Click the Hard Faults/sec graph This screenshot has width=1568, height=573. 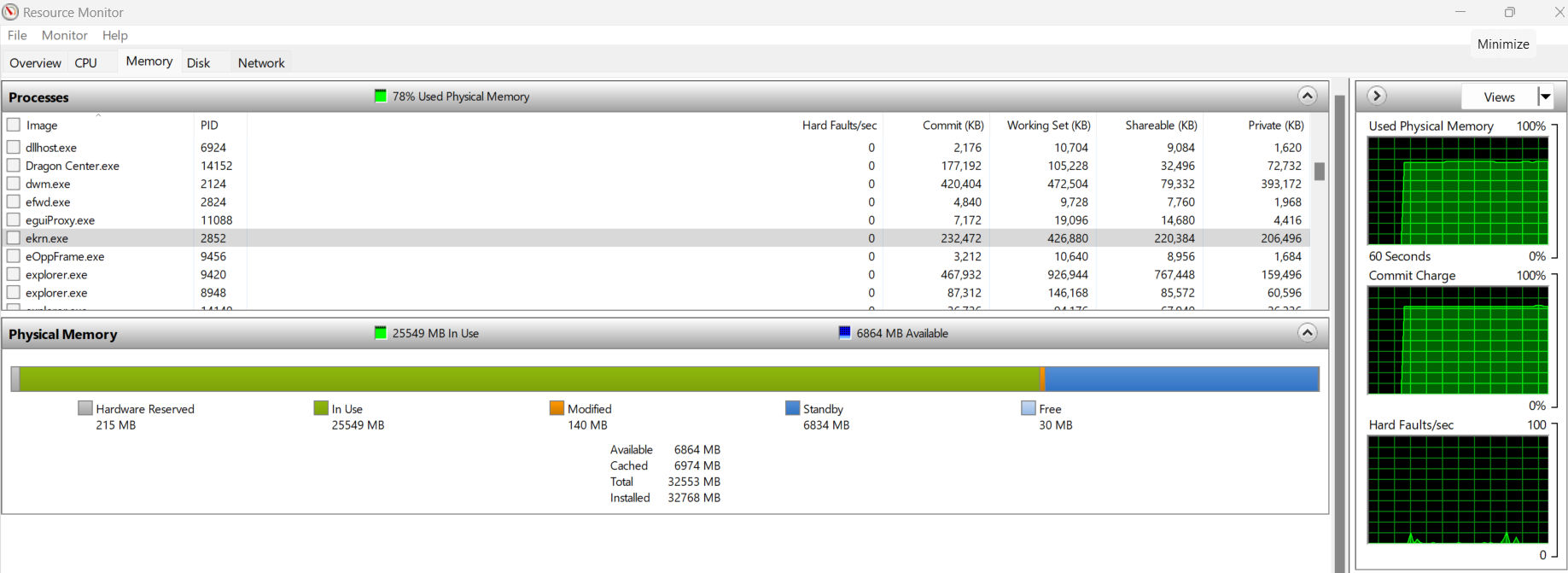pos(1458,489)
